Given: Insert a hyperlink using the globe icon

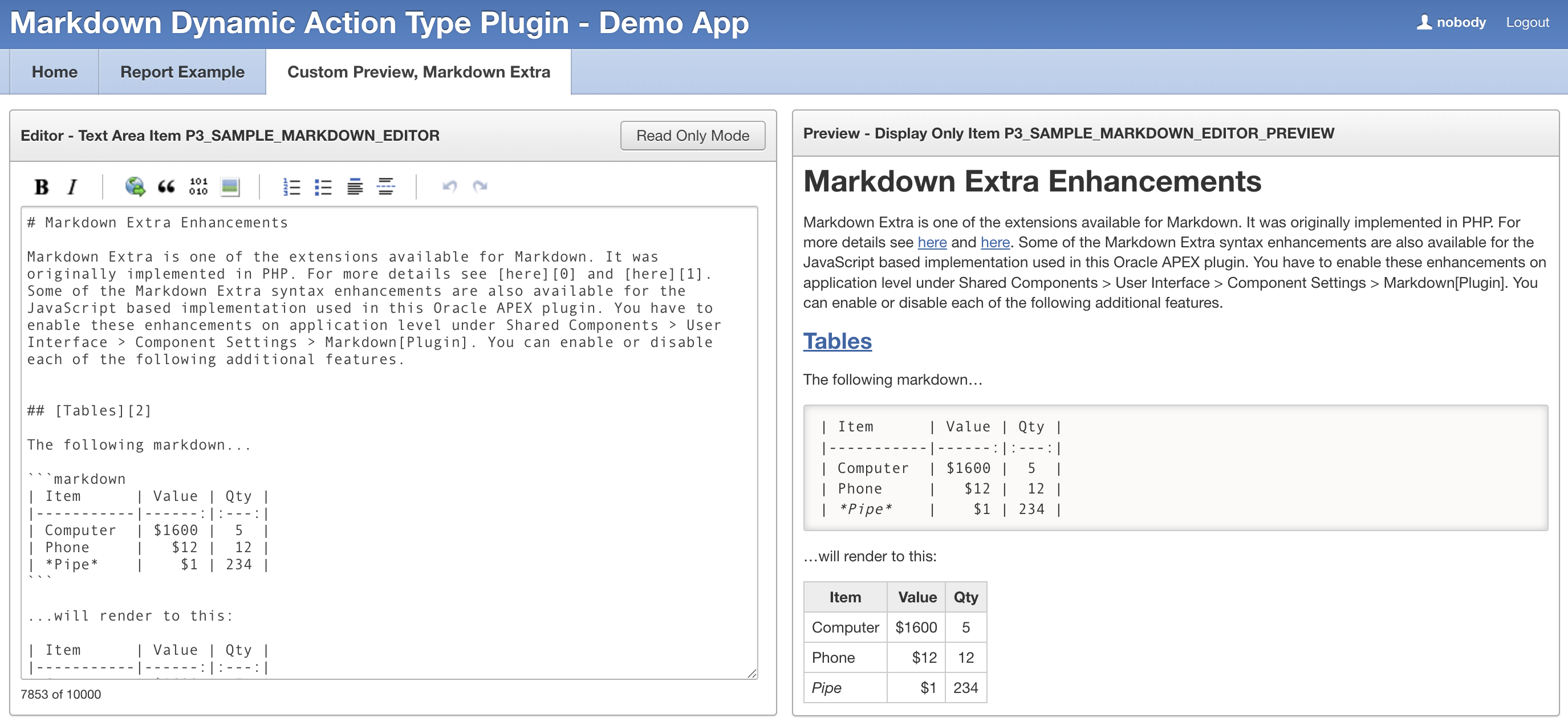Looking at the screenshot, I should [134, 186].
